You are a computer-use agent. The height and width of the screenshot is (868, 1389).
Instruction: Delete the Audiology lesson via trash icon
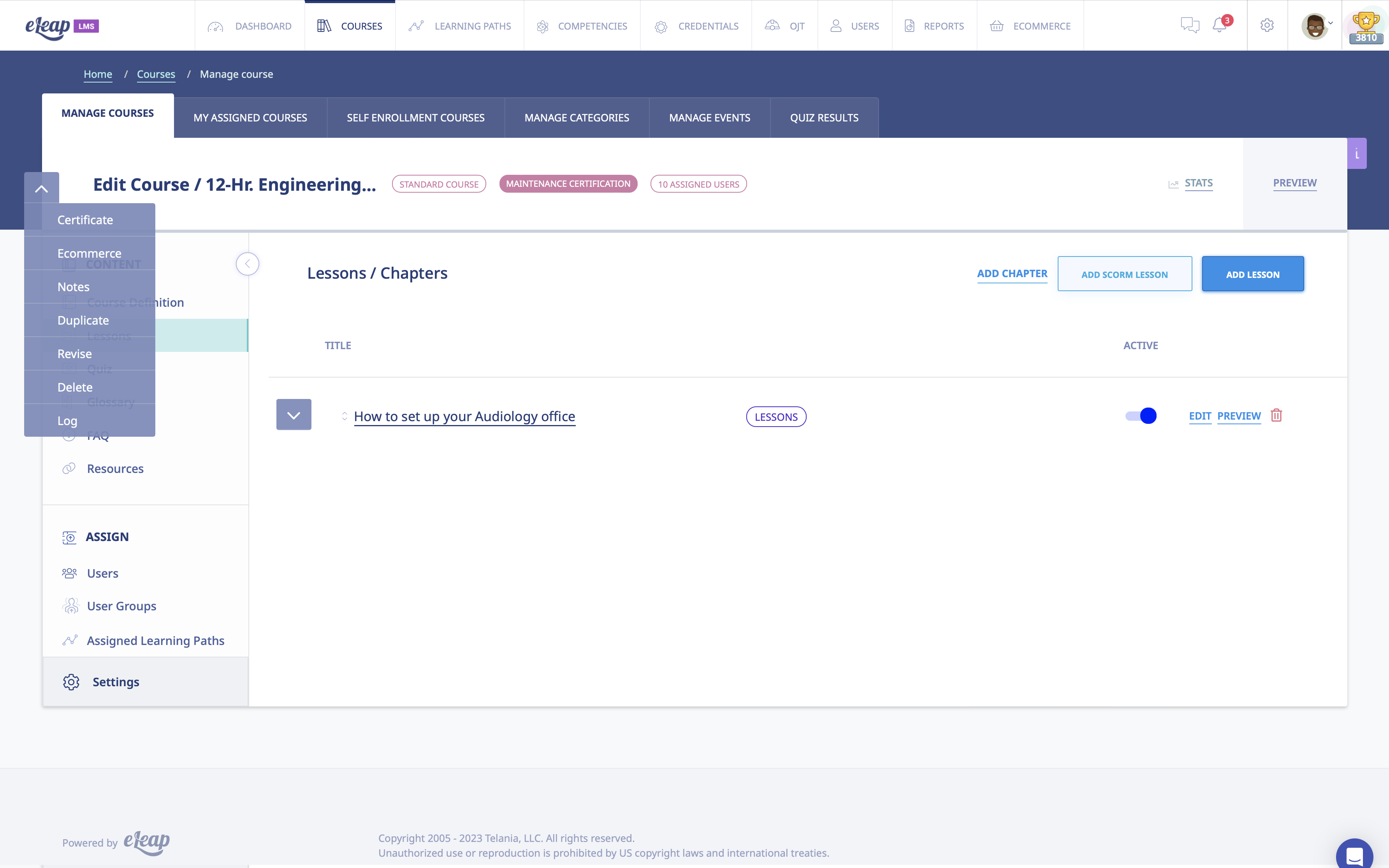(x=1276, y=415)
